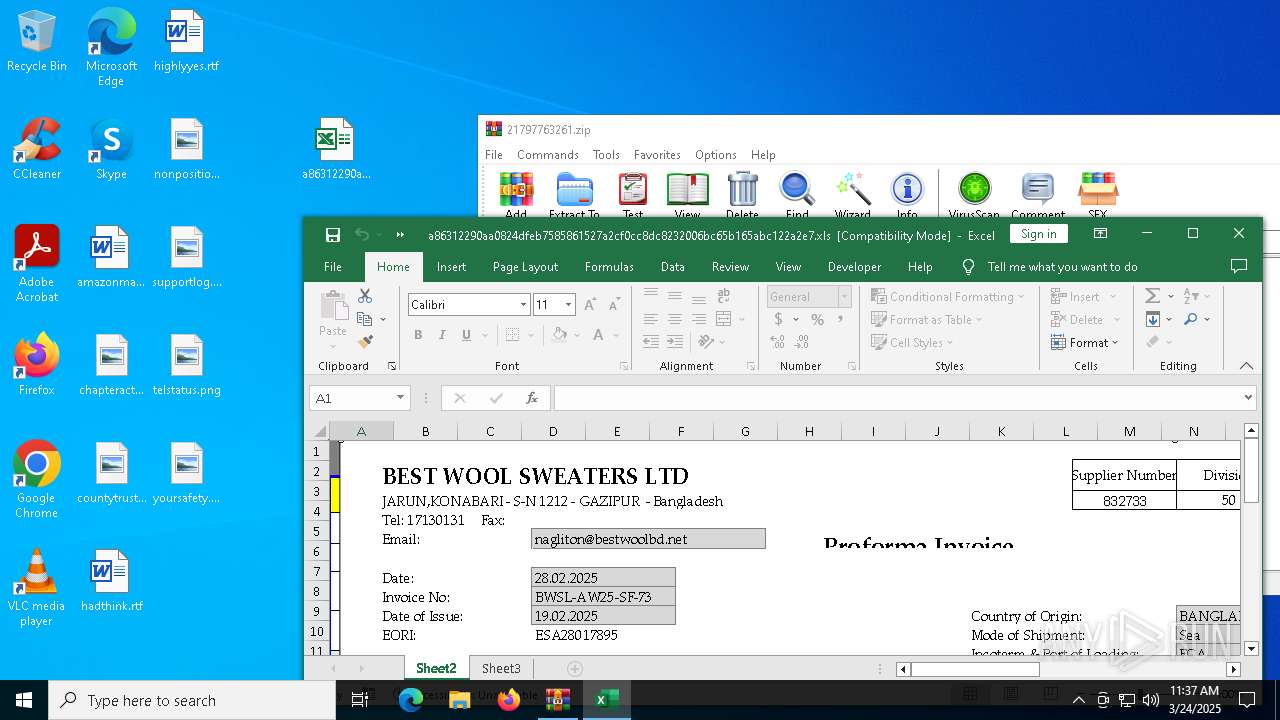Select column D header

coord(553,431)
